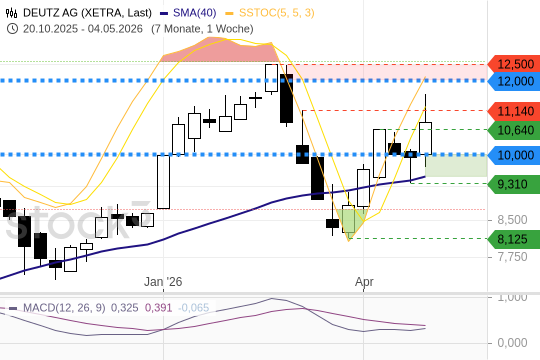This screenshot has height=360, width=540.
Task: Click the red 11,140 price label
Action: click(514, 111)
